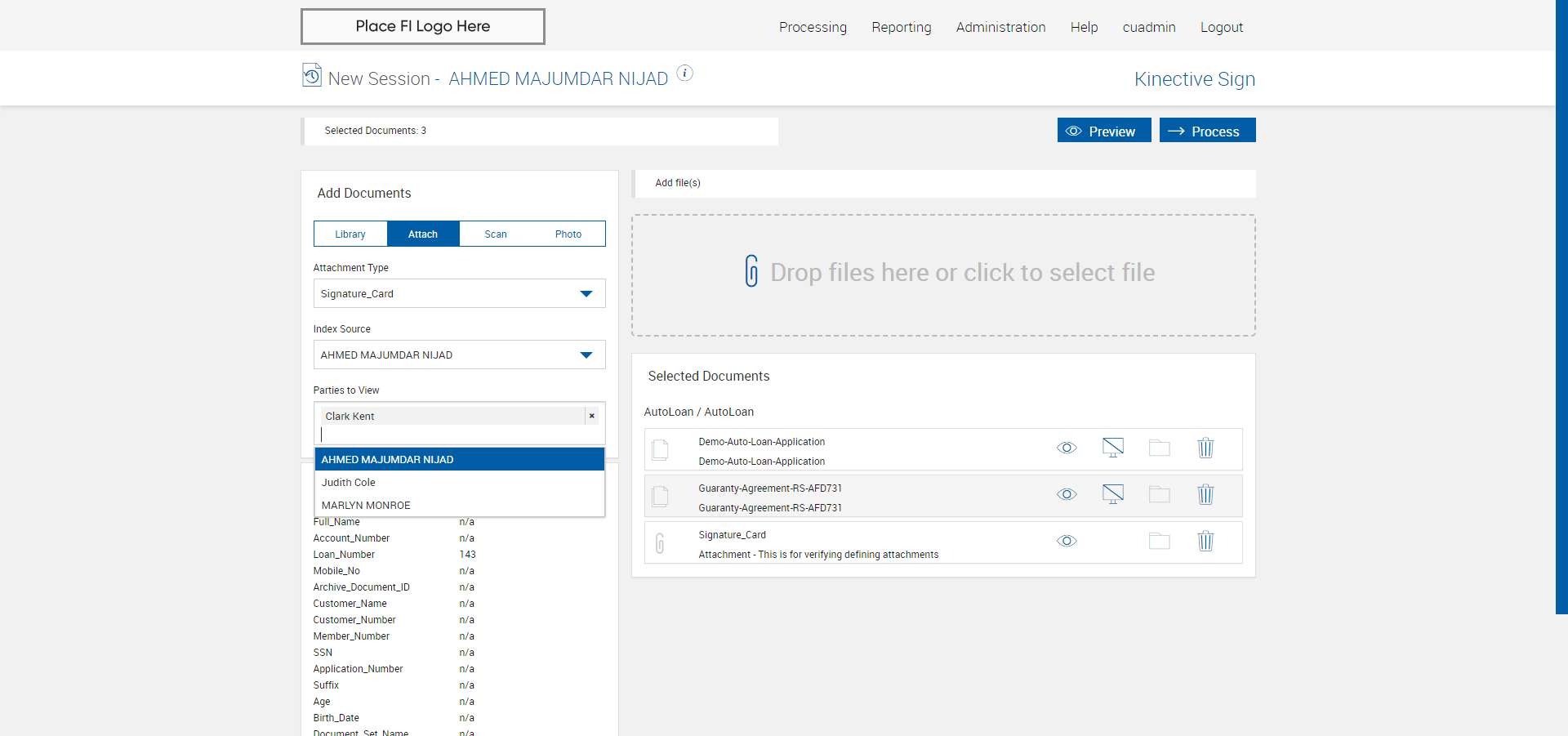Select Judith Cole from the parties list
Viewport: 1568px width, 736px height.
[349, 483]
